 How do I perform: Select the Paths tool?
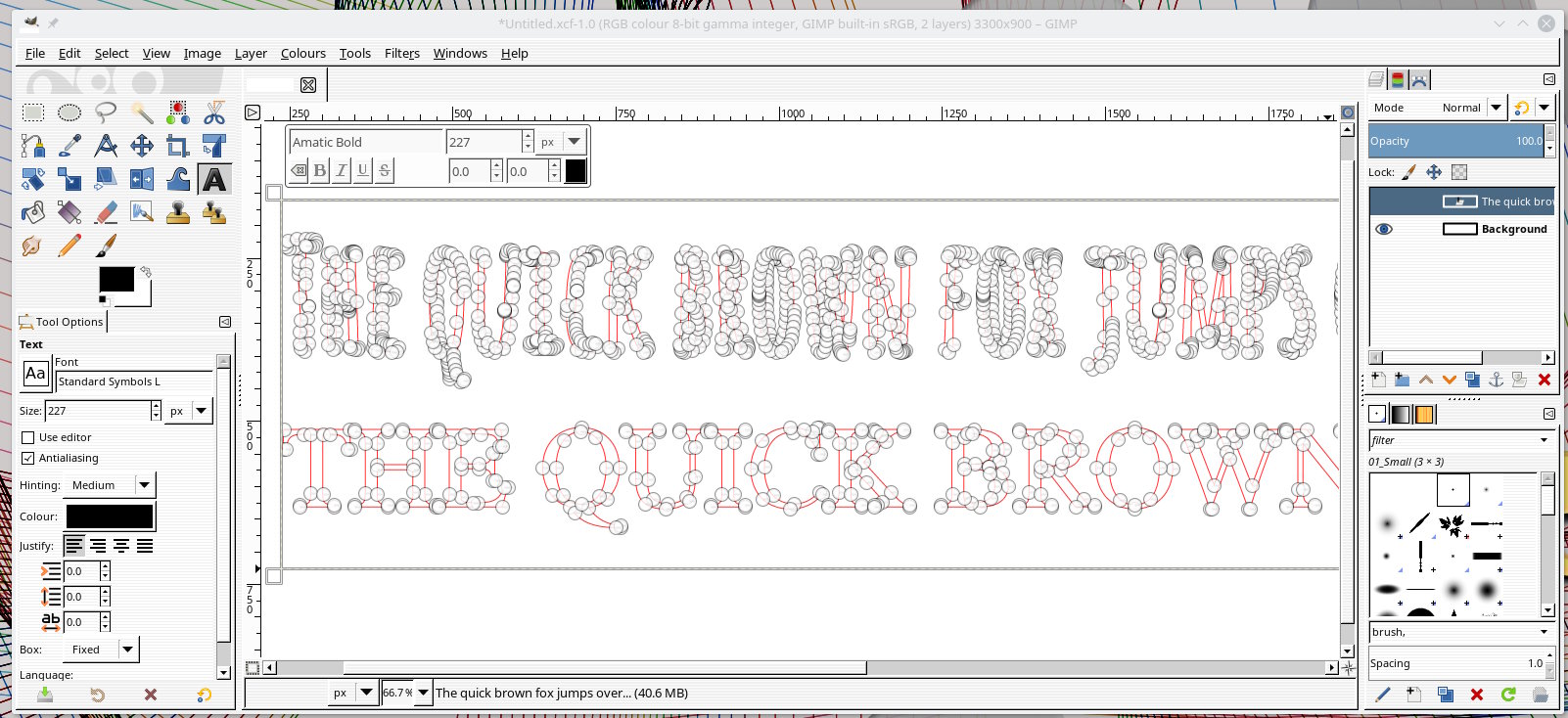click(x=33, y=147)
